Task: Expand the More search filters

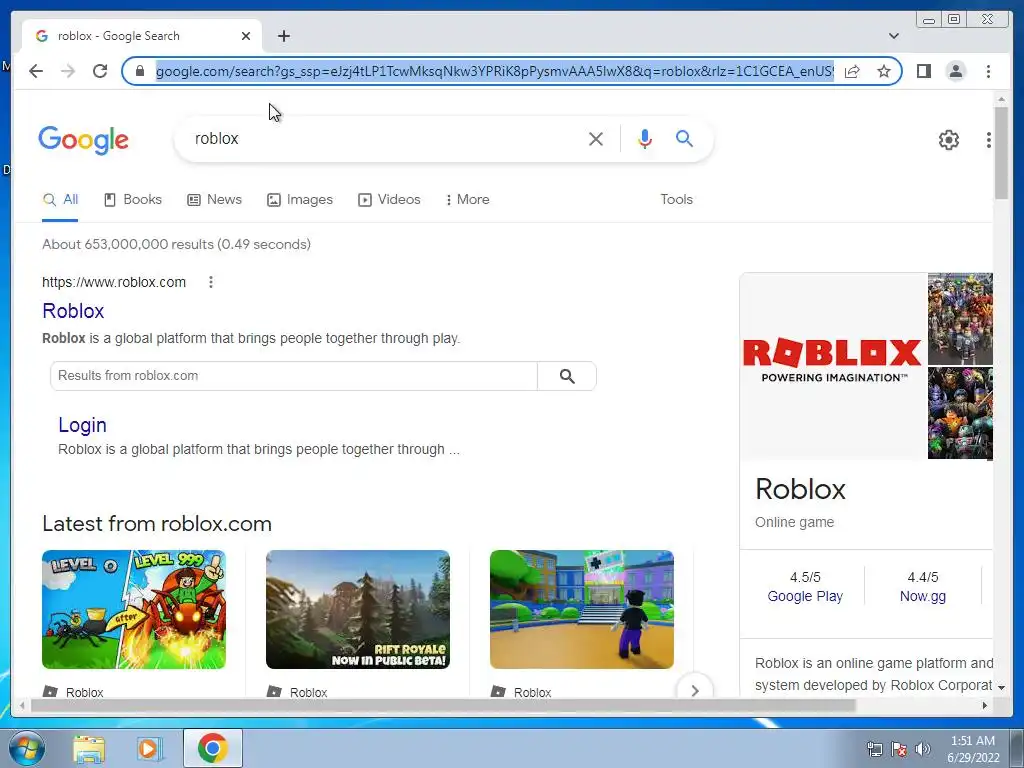Action: tap(468, 200)
